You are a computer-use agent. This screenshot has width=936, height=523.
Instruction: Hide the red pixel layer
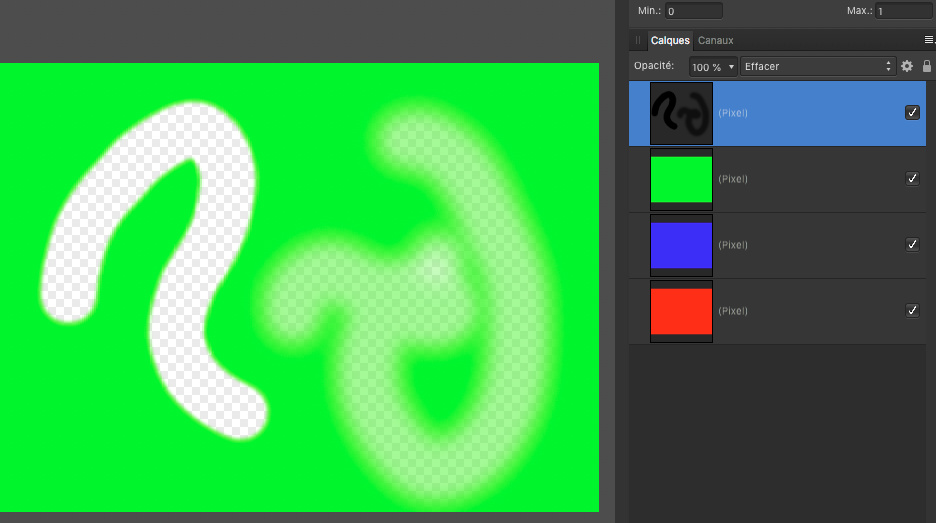click(912, 310)
